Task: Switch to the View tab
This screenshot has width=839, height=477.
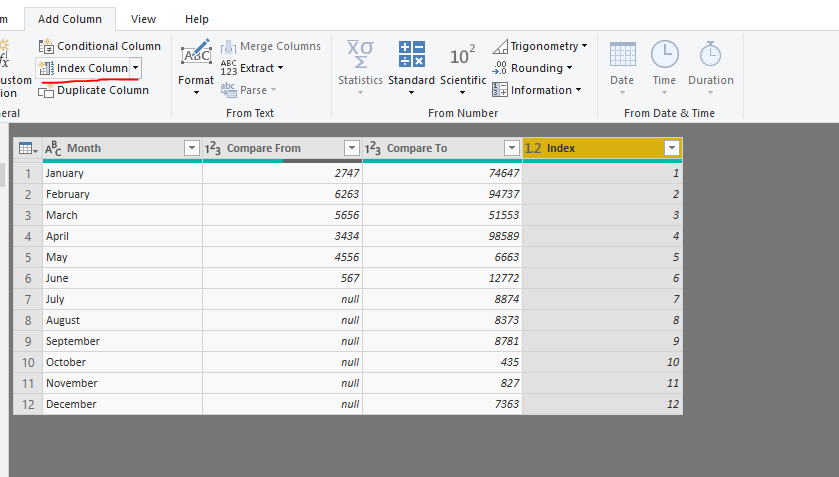Action: click(143, 19)
